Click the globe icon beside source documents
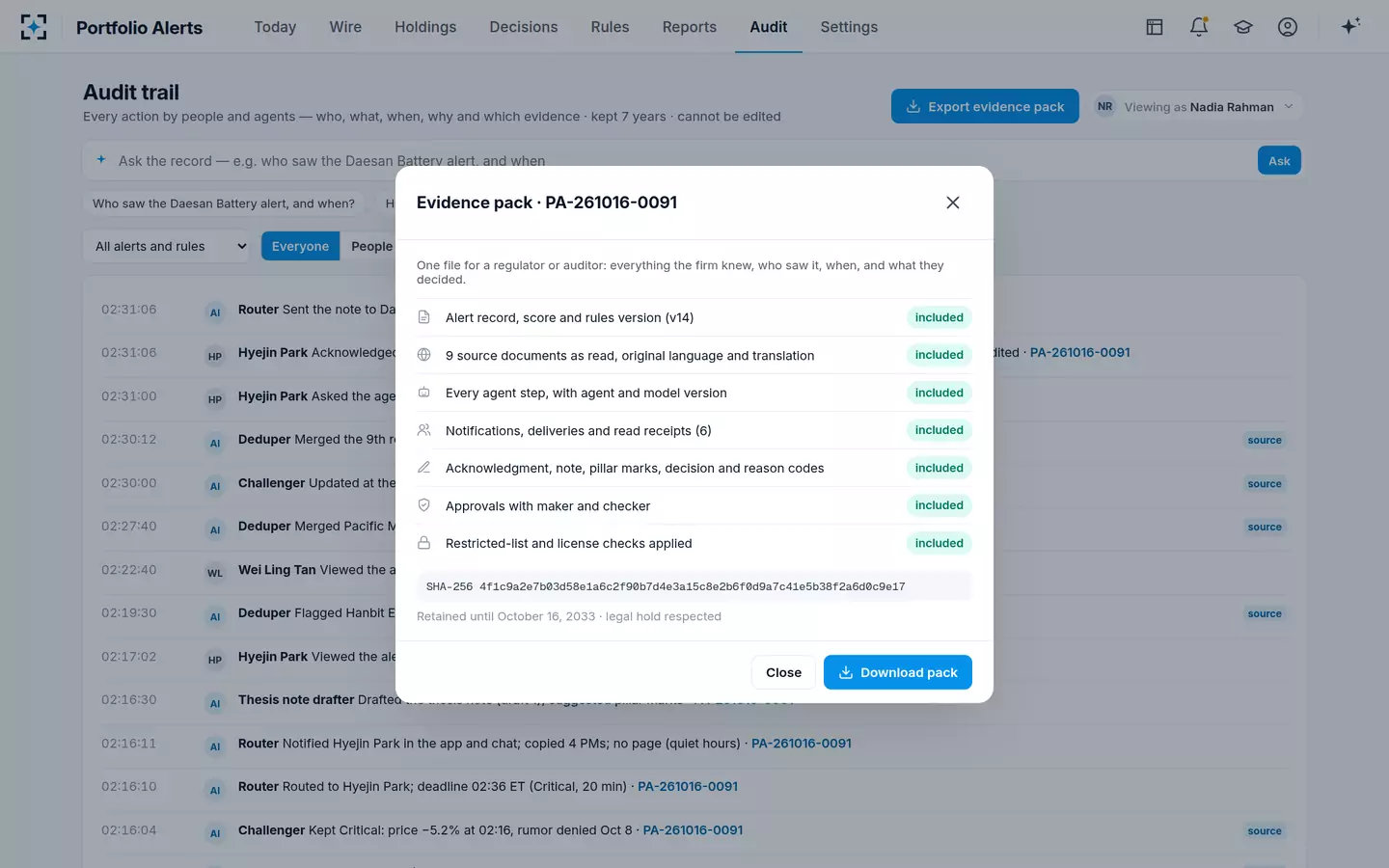Image resolution: width=1389 pixels, height=868 pixels. 423,355
